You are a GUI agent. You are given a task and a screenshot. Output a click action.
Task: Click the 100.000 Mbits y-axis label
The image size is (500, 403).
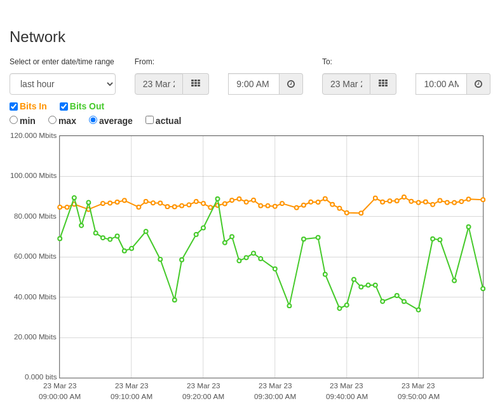click(33, 176)
